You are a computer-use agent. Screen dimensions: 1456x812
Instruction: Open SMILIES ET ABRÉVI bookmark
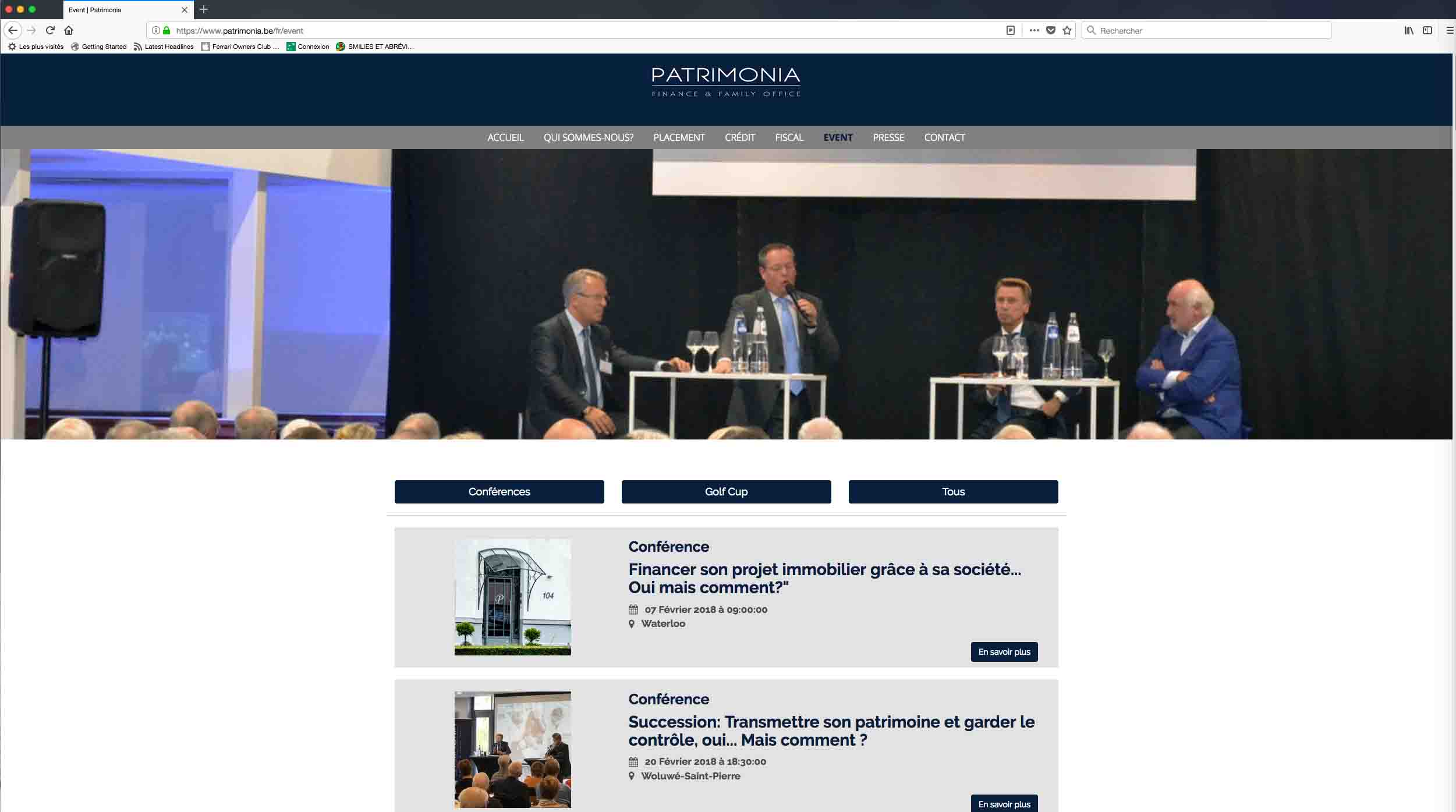pos(375,47)
